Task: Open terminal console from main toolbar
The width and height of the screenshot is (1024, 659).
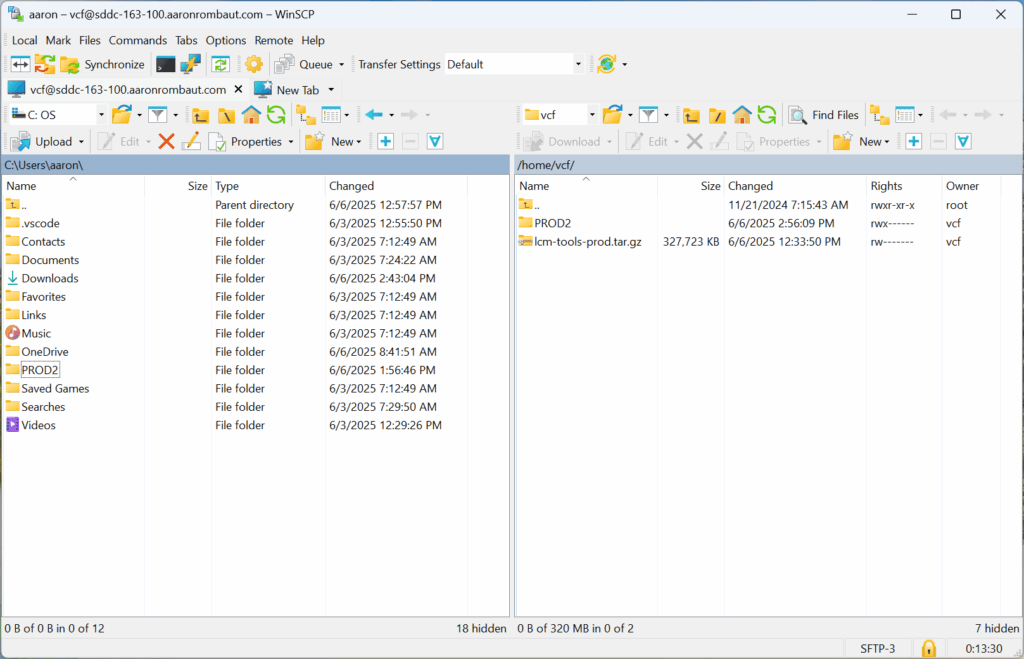Action: tap(165, 64)
